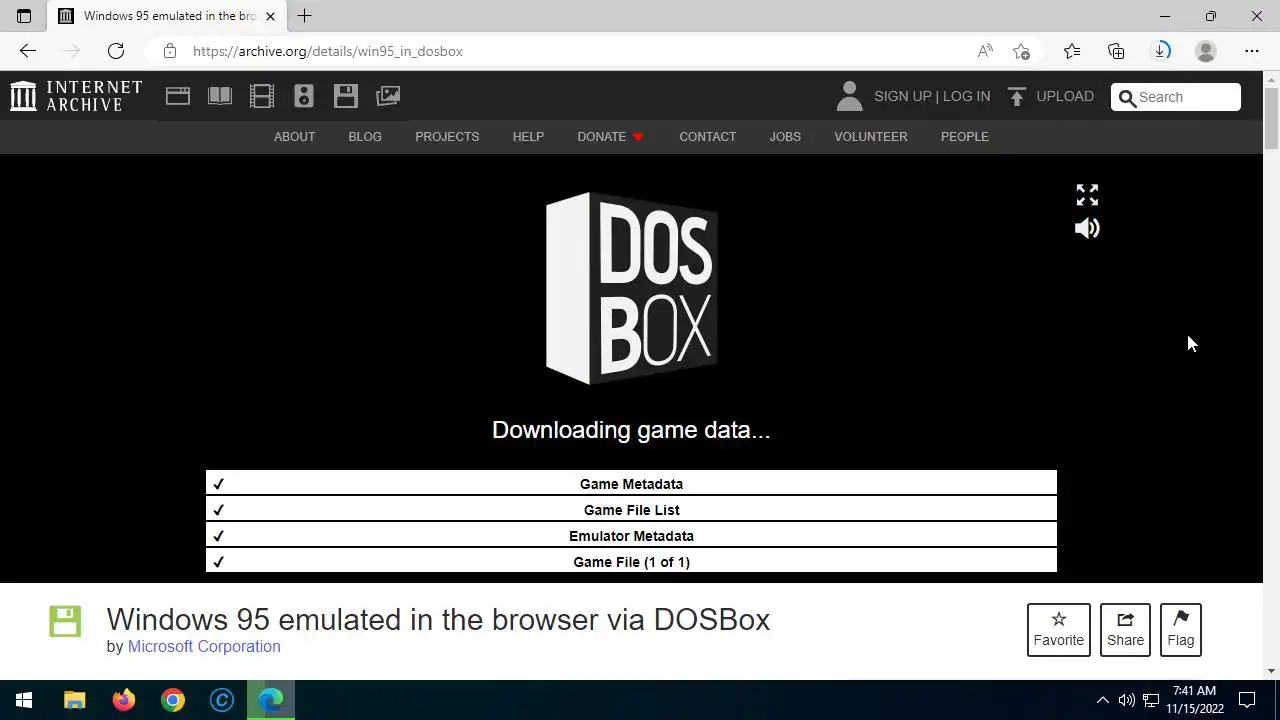Click the Emulator Metadata progress row
Screen dimensions: 1280x720
point(631,536)
